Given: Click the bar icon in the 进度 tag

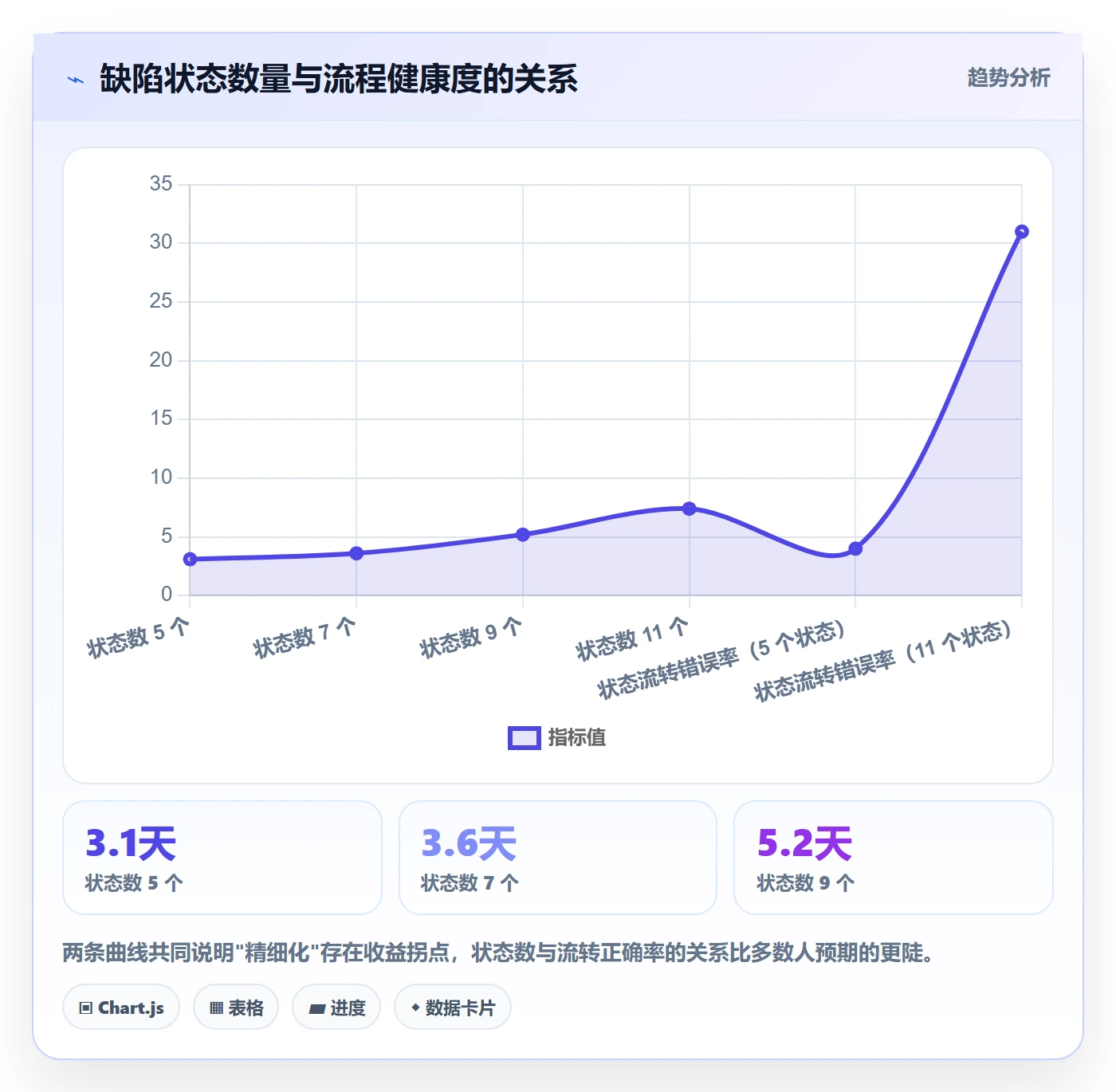Looking at the screenshot, I should click(x=316, y=1009).
